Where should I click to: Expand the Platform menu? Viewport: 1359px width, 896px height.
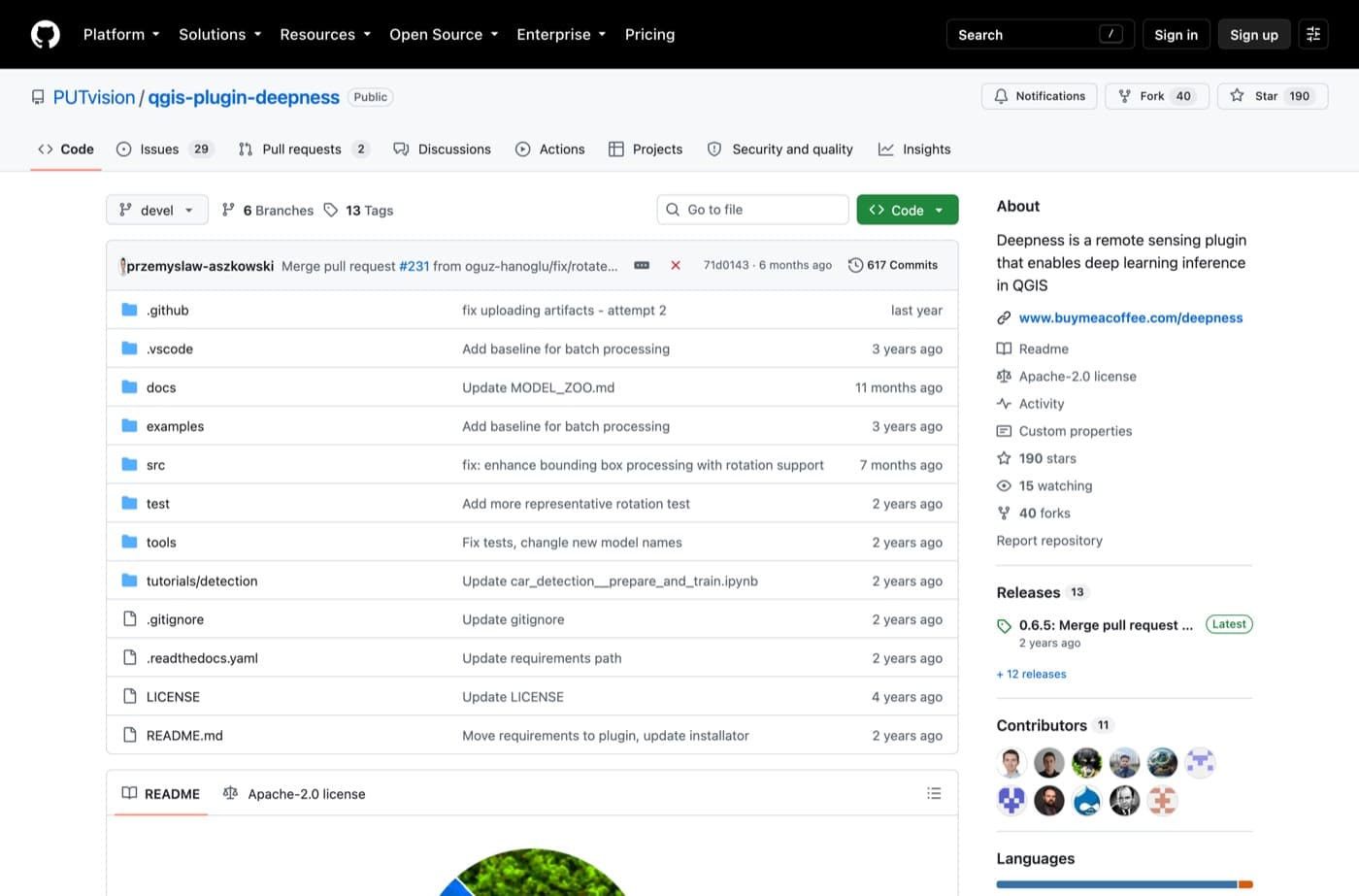(121, 34)
